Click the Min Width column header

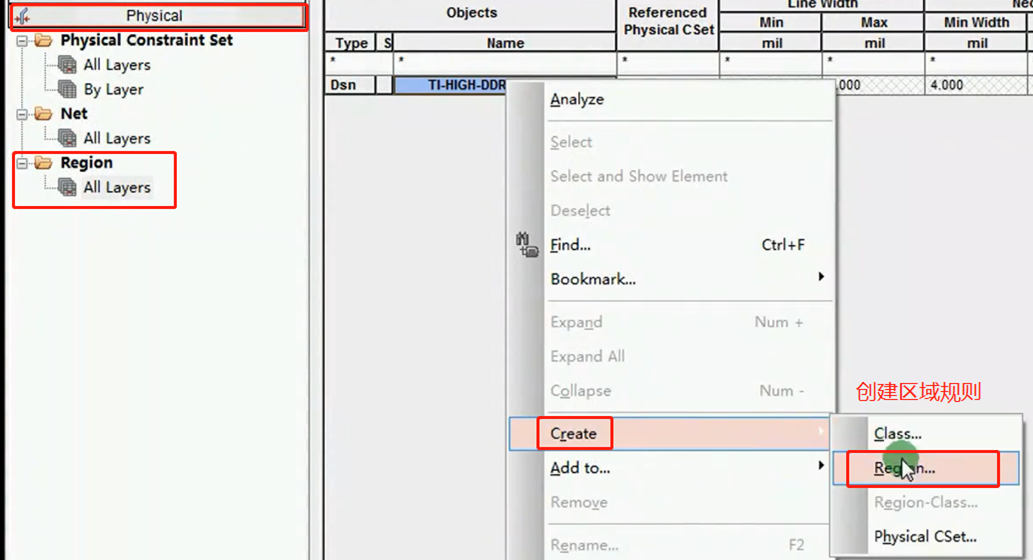976,23
